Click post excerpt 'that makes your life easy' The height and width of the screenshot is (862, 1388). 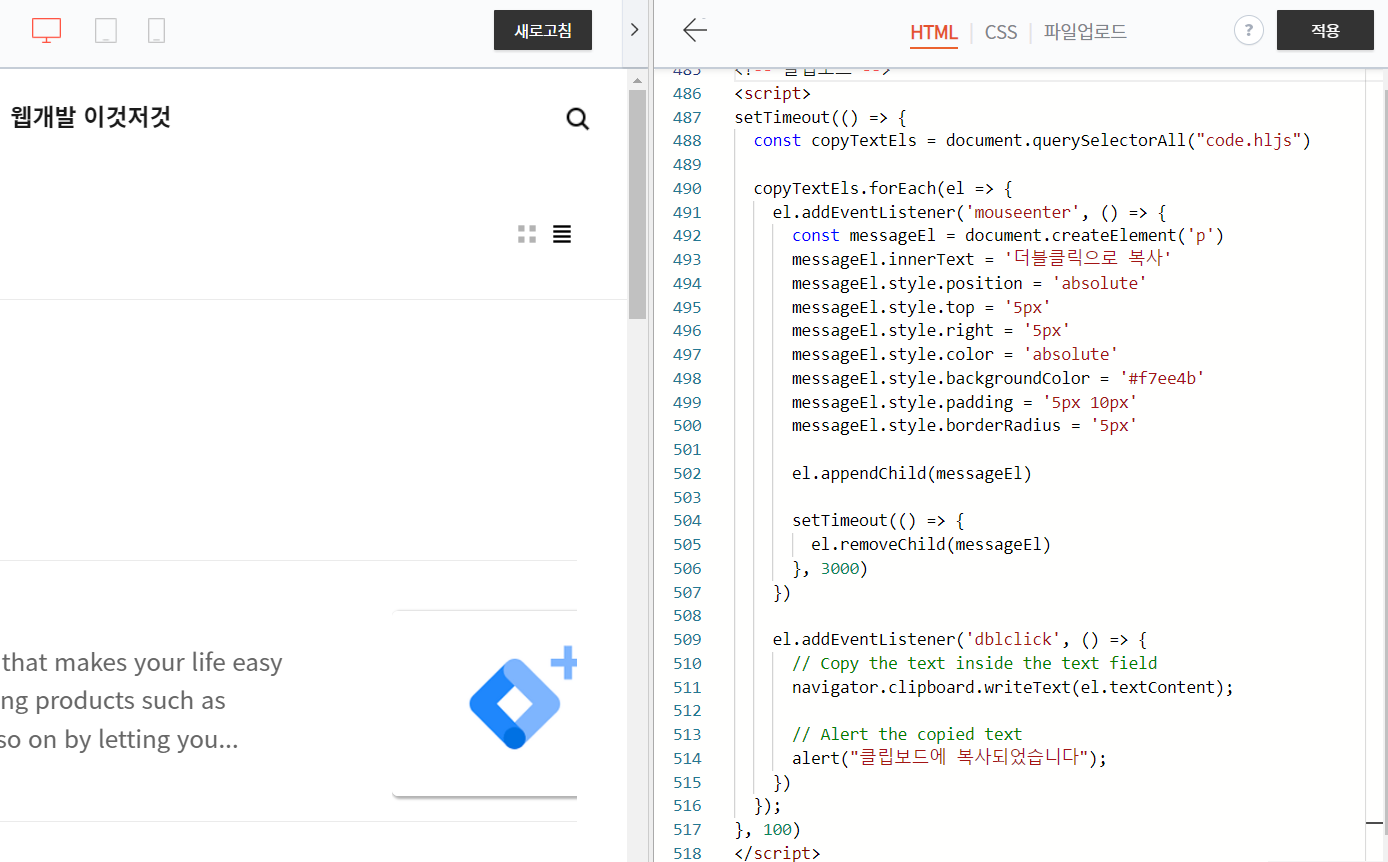click(143, 662)
